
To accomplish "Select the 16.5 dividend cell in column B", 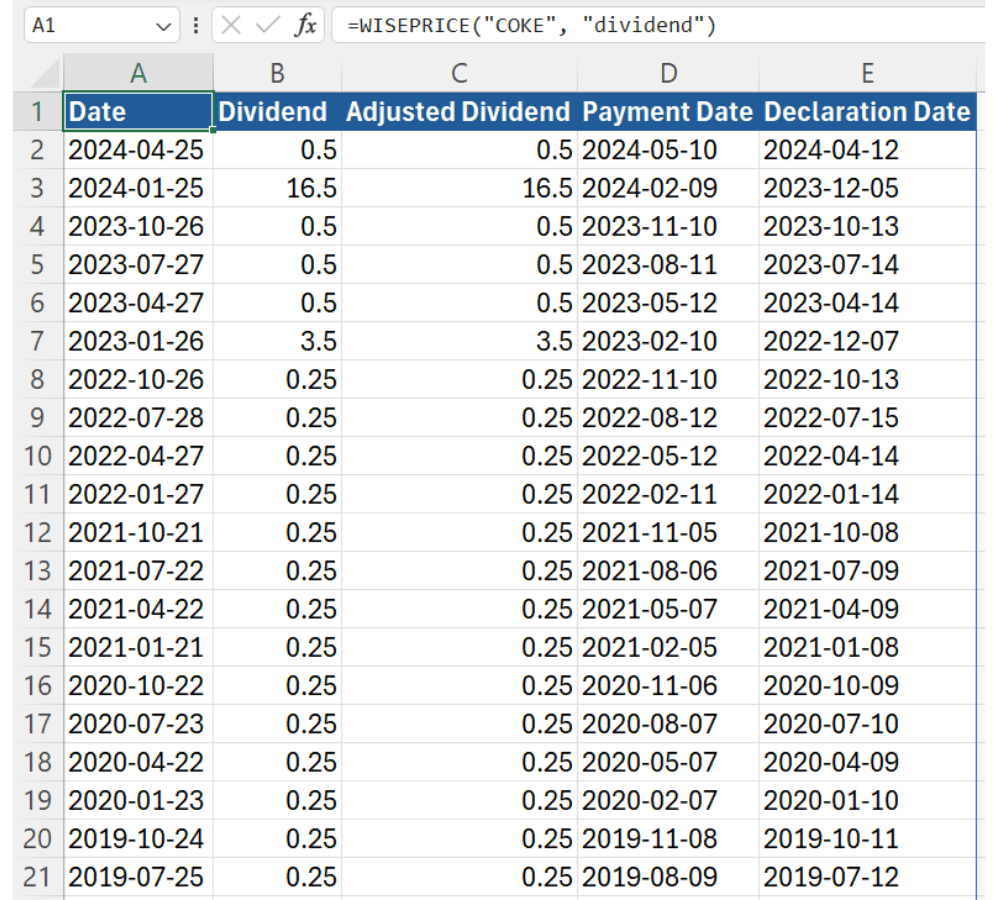I will coord(278,189).
